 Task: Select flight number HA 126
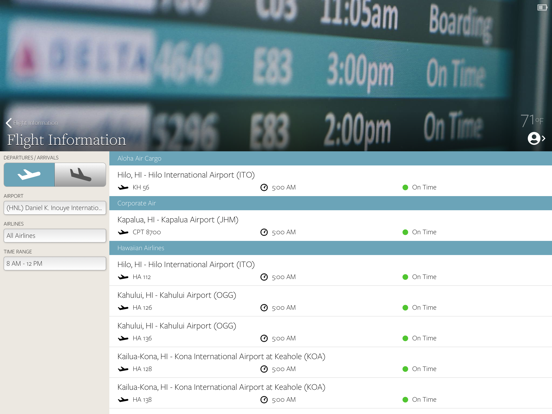pyautogui.click(x=142, y=308)
